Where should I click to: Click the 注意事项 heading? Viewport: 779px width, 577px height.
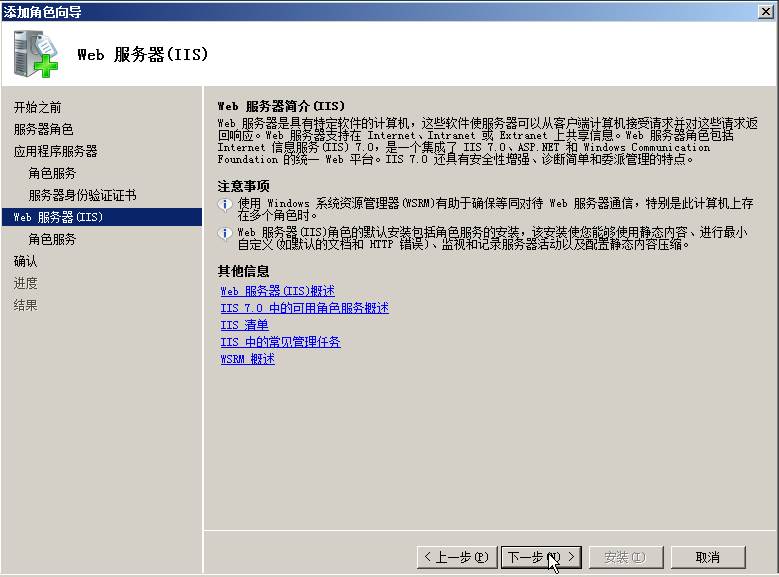243,186
